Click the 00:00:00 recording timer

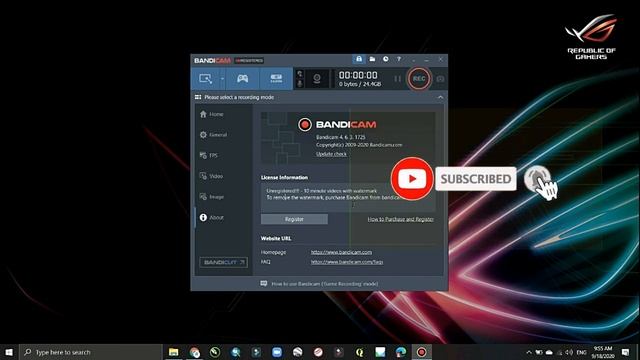[x=358, y=75]
